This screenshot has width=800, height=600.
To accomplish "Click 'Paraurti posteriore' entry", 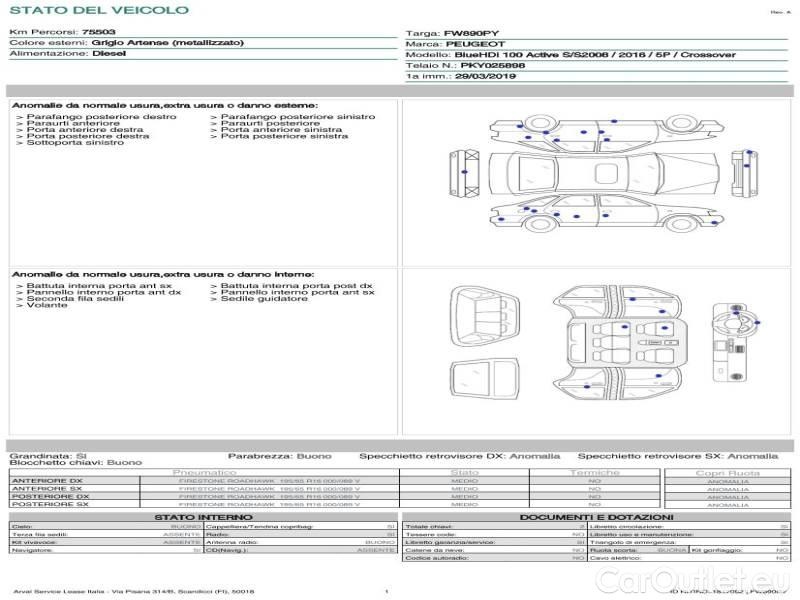I will pyautogui.click(x=270, y=123).
